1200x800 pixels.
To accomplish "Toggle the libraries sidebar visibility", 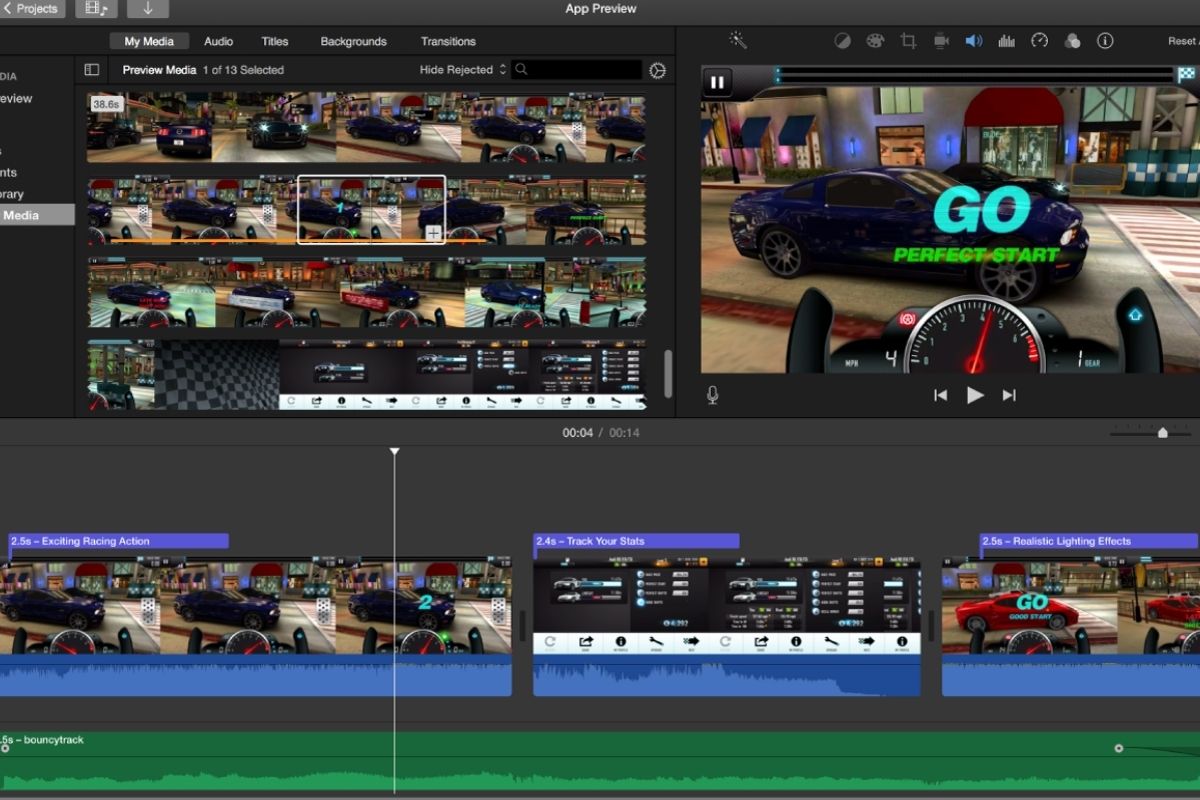I will click(91, 70).
